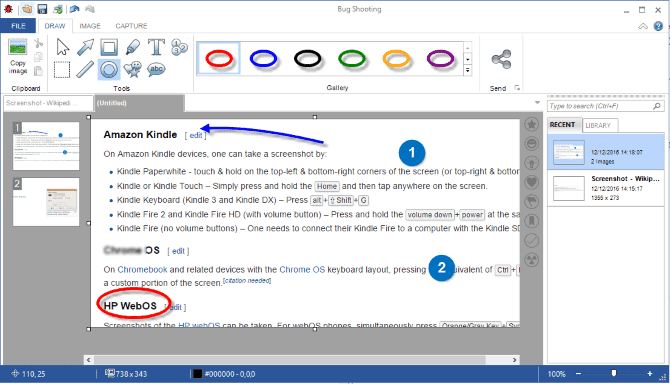670x384 pixels.
Task: Click the scissors Cut icon
Action: click(x=38, y=43)
